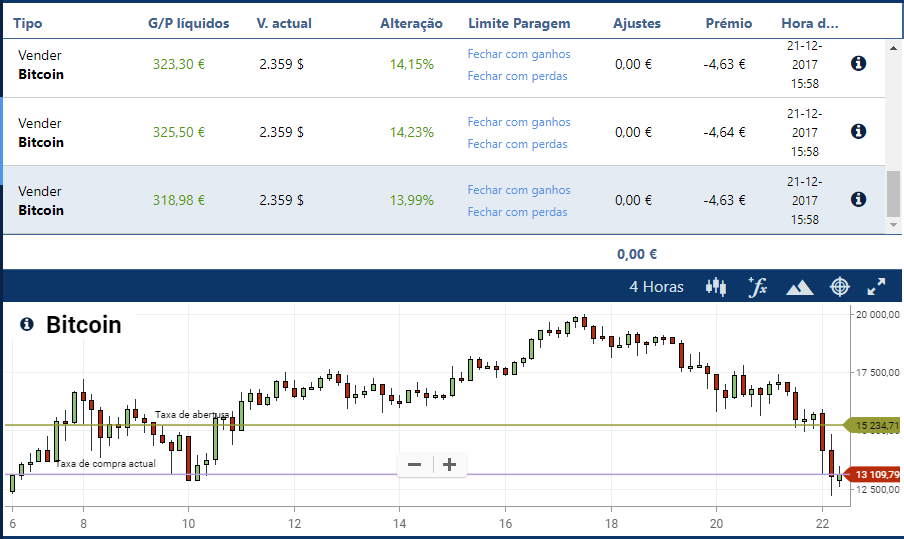Click 'Fechar com ganhos' on the highlighted 13,99% row

[x=519, y=190]
